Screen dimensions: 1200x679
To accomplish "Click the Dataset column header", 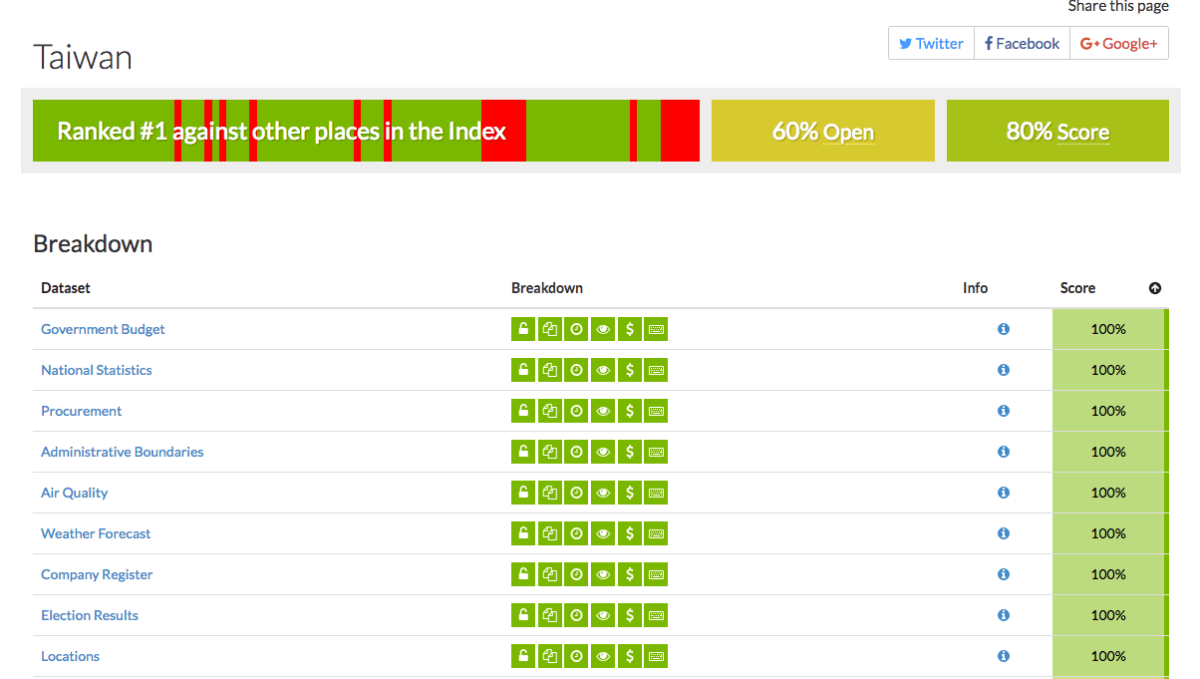I will [x=65, y=288].
